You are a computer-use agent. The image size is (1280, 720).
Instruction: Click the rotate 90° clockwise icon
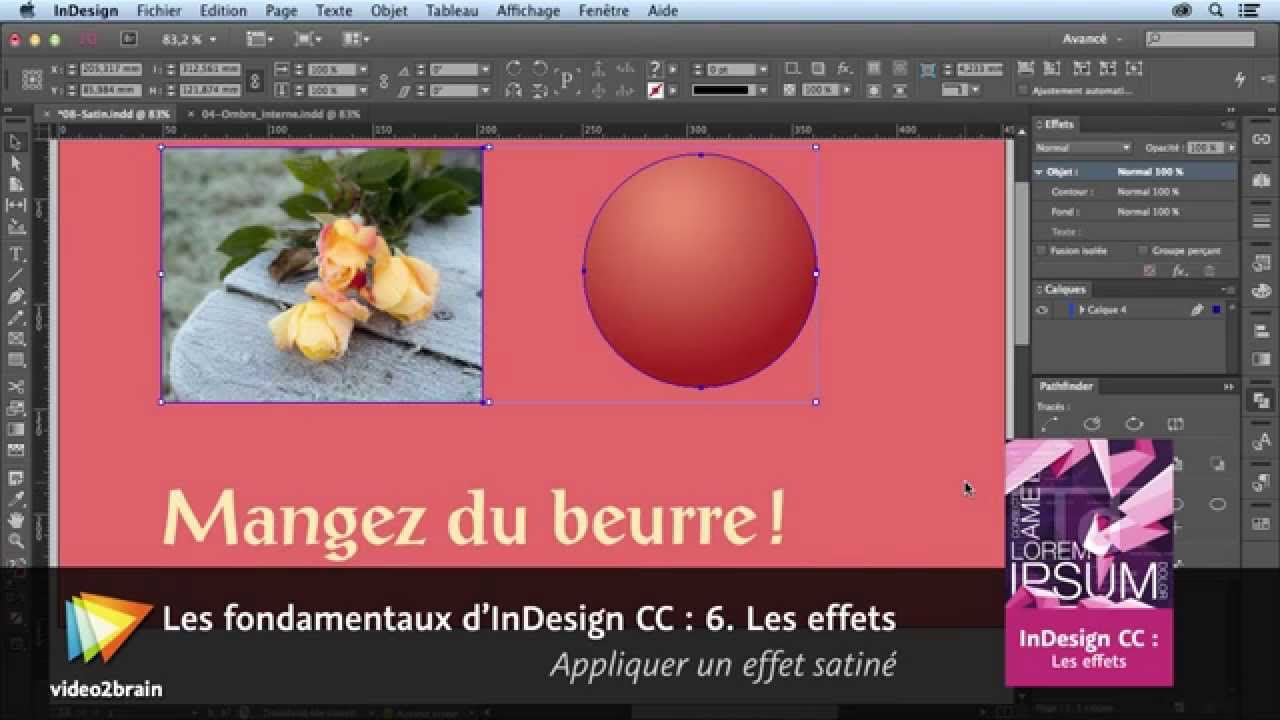click(x=514, y=69)
